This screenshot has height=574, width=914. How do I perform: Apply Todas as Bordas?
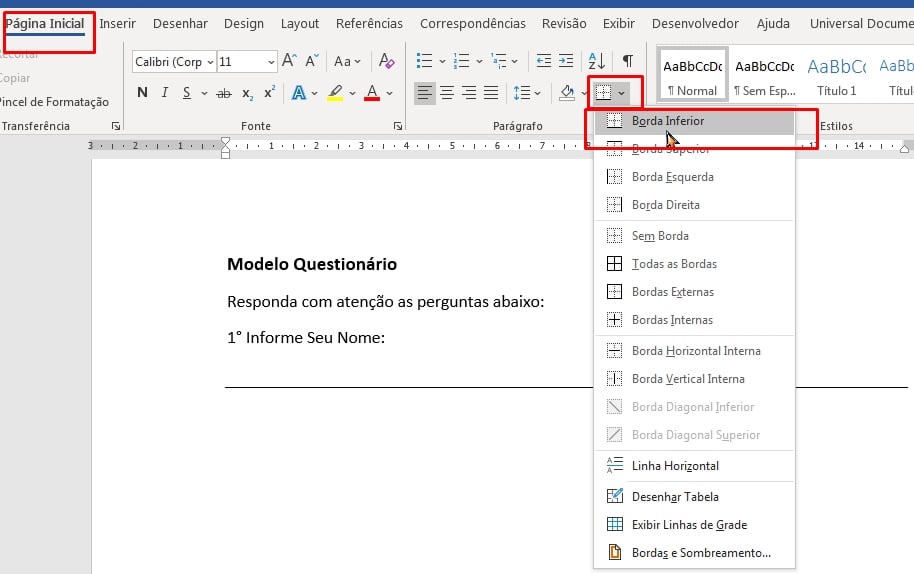[x=694, y=264]
